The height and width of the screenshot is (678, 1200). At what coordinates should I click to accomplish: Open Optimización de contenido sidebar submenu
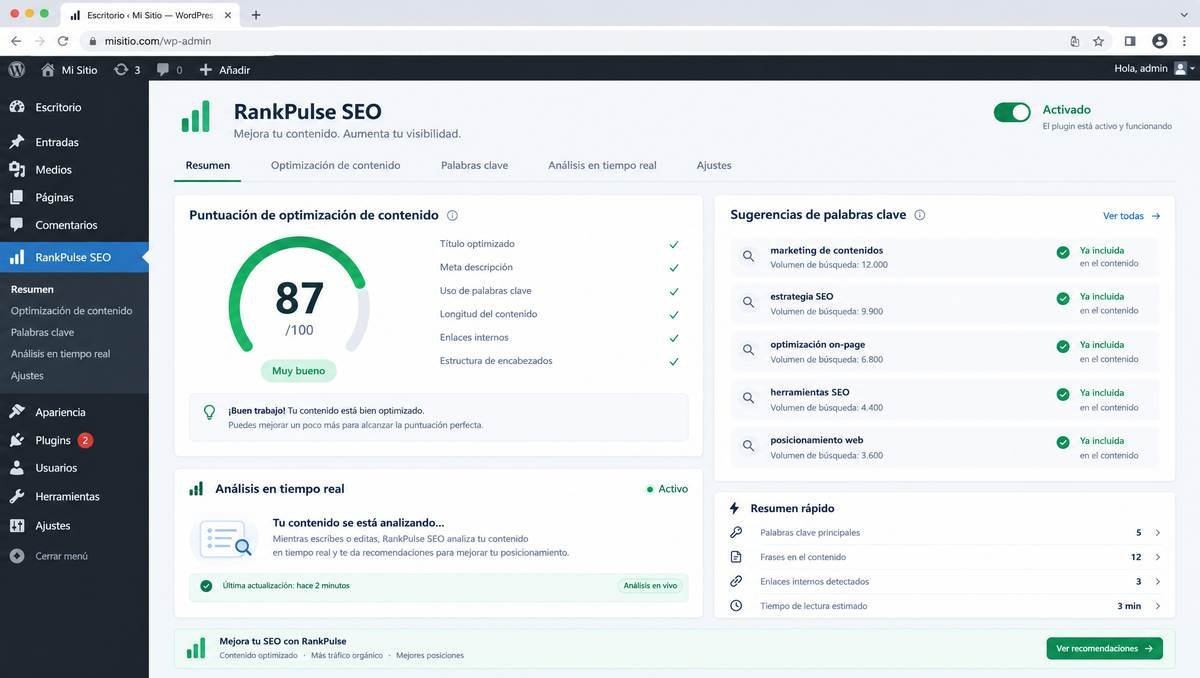click(71, 311)
